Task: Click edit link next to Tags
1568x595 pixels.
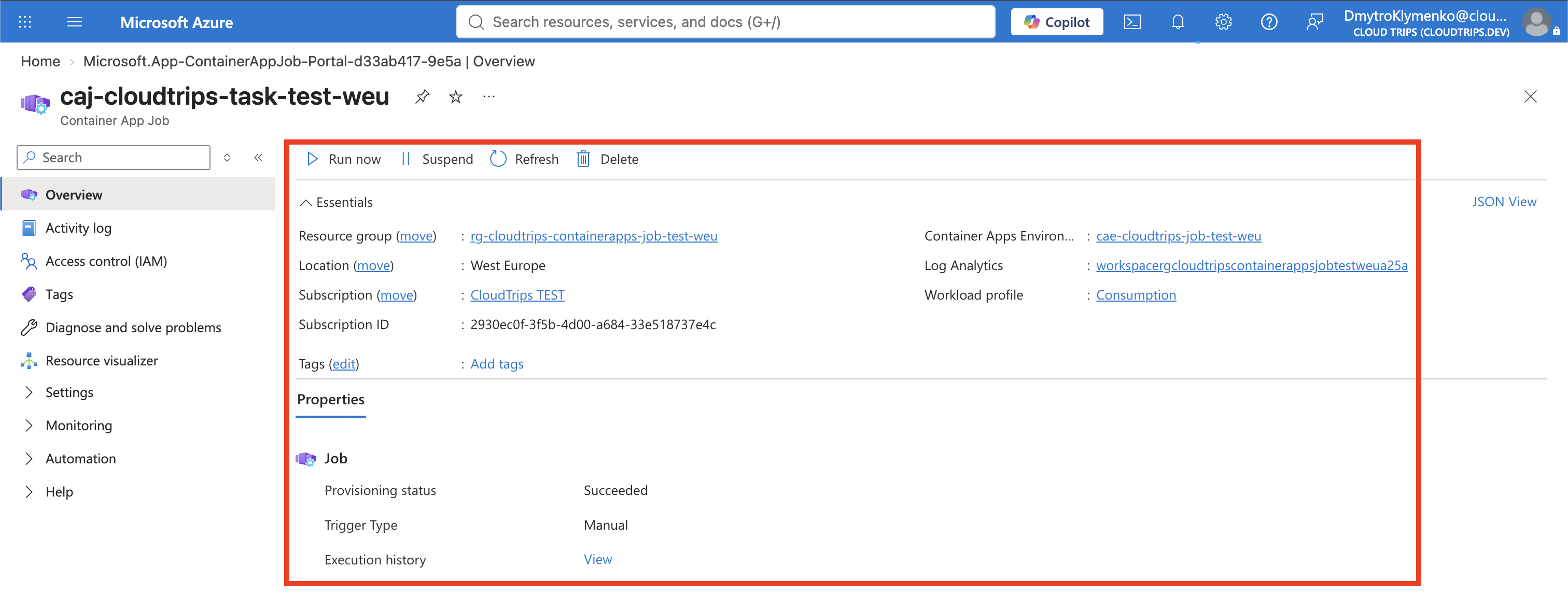Action: [344, 364]
